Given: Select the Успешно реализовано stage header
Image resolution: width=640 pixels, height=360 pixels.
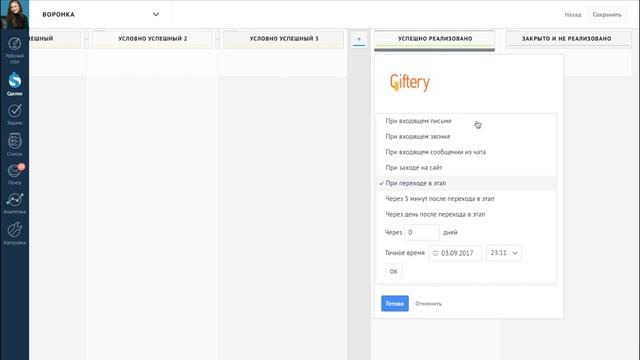Looking at the screenshot, I should click(x=435, y=39).
